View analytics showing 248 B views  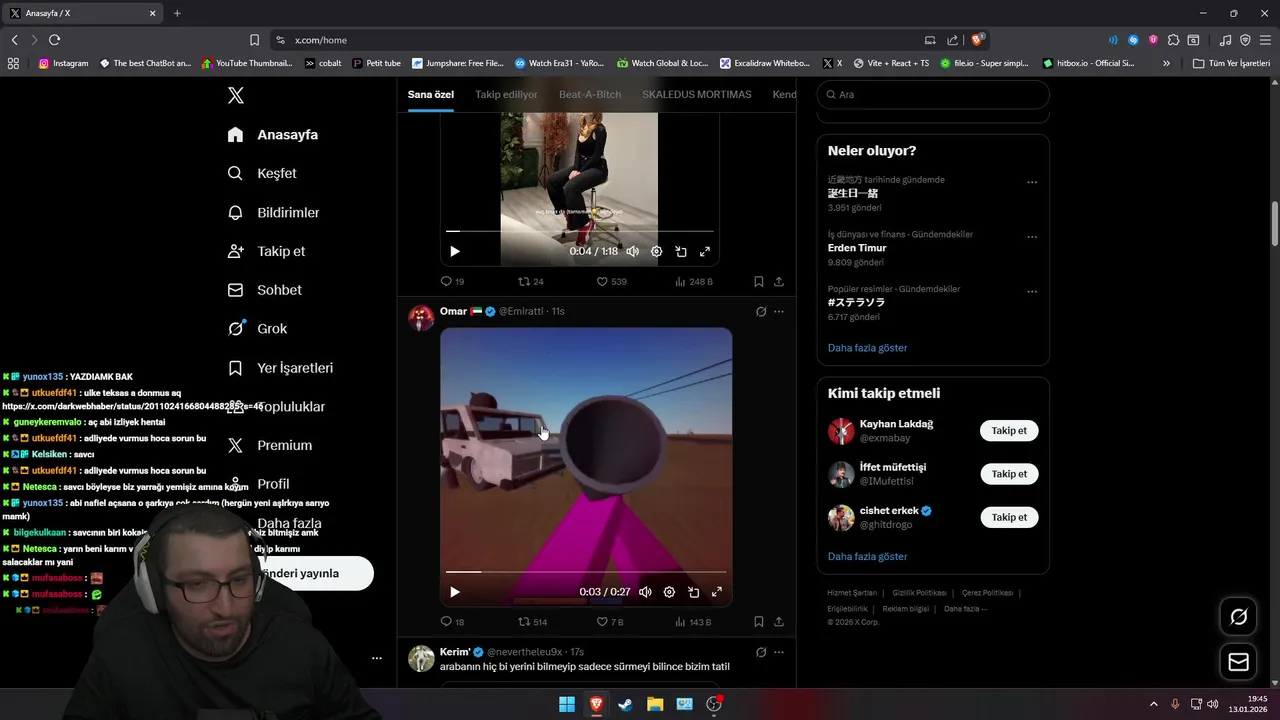pyautogui.click(x=694, y=282)
